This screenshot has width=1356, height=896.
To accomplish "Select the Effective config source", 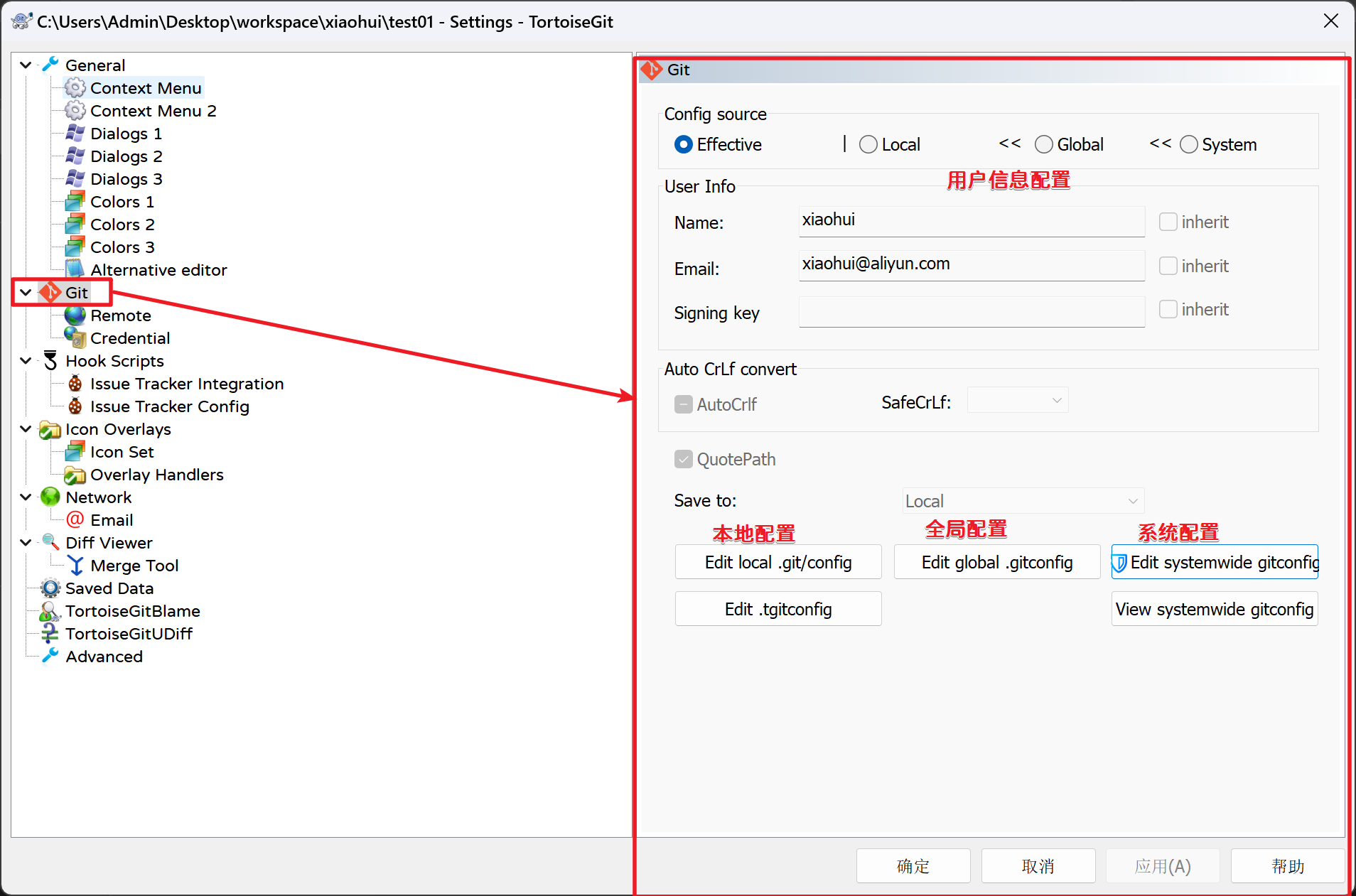I will click(x=684, y=145).
